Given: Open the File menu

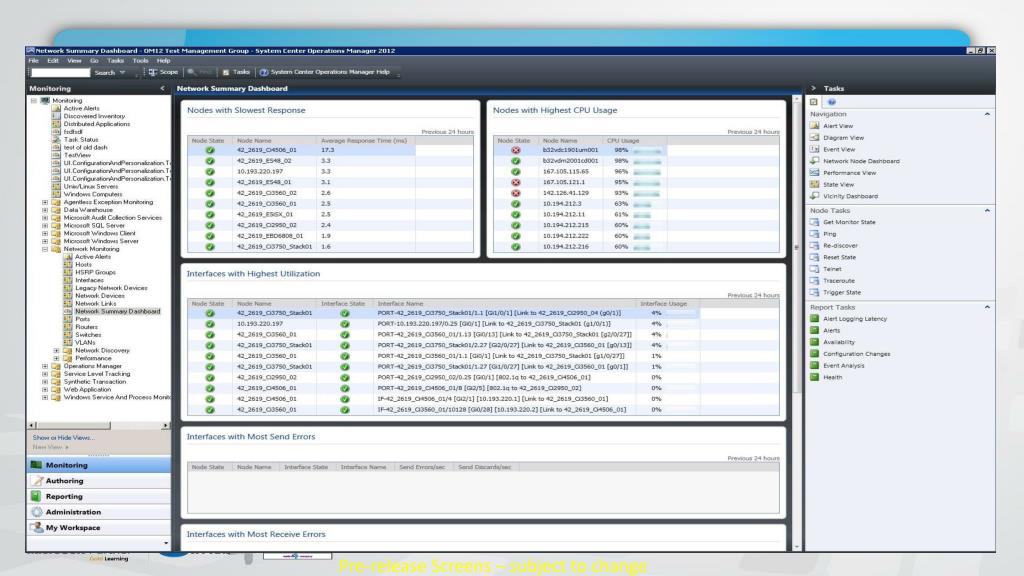Looking at the screenshot, I should pos(33,61).
